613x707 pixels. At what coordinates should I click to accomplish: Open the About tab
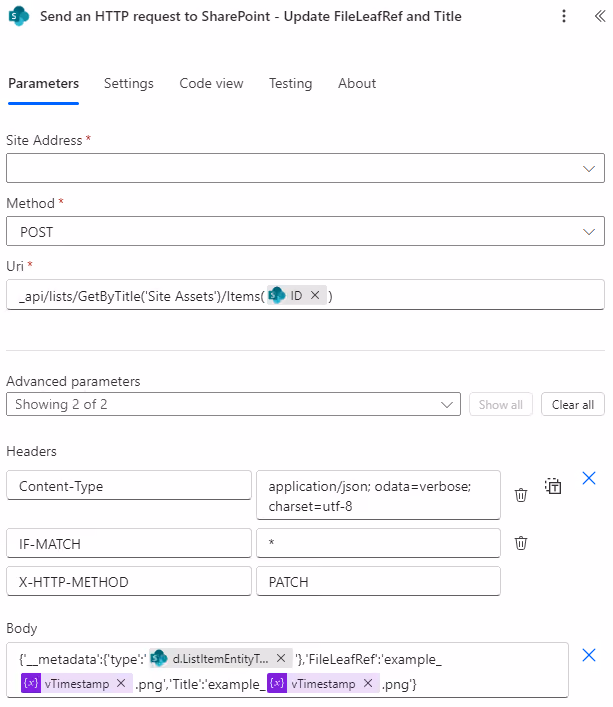(357, 83)
